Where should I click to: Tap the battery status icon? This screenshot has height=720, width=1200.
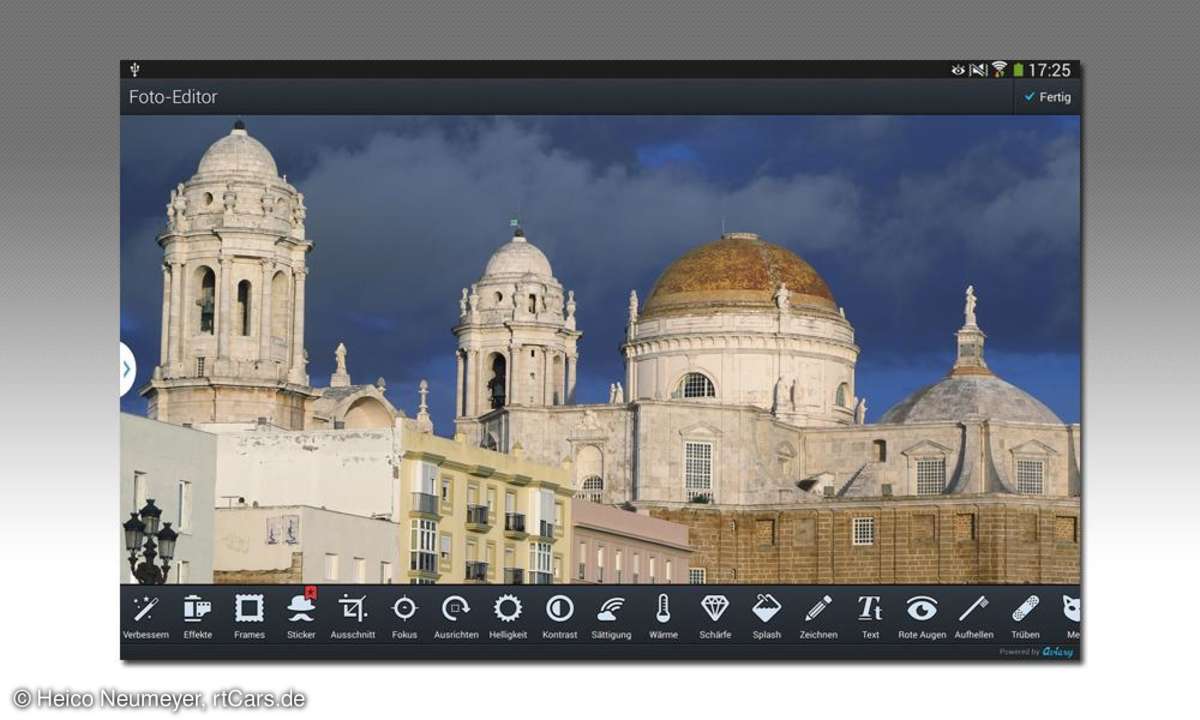pos(1018,70)
